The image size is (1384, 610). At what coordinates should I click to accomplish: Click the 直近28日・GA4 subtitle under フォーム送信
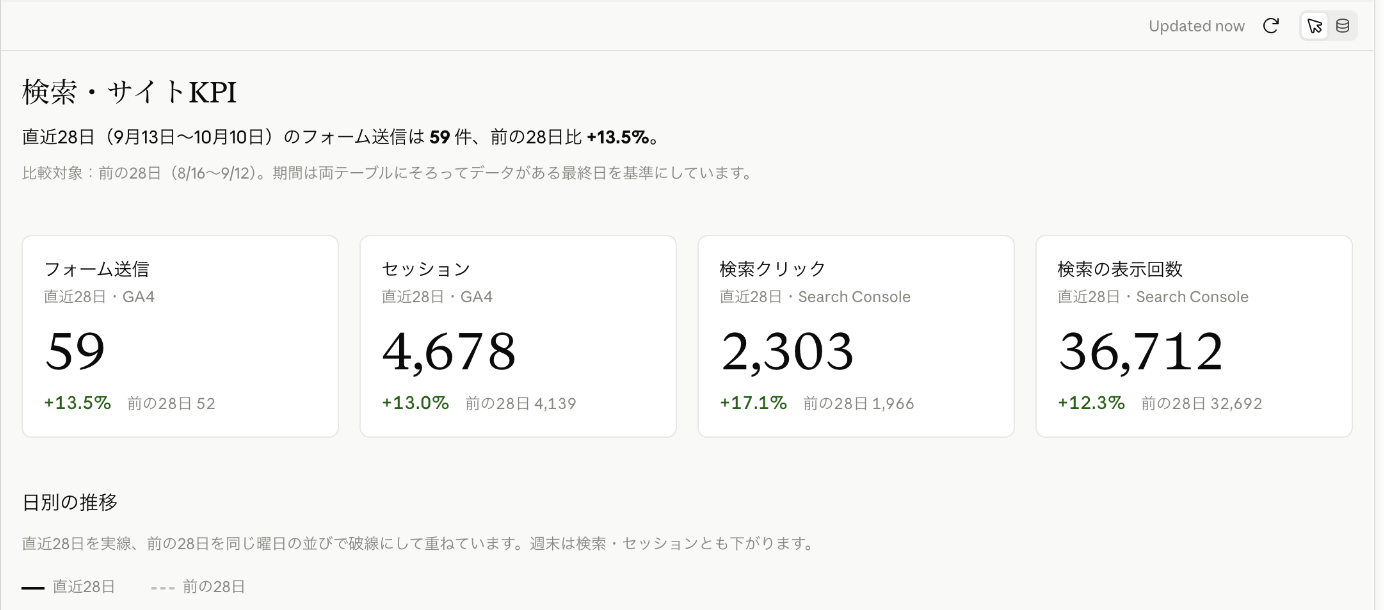99,297
